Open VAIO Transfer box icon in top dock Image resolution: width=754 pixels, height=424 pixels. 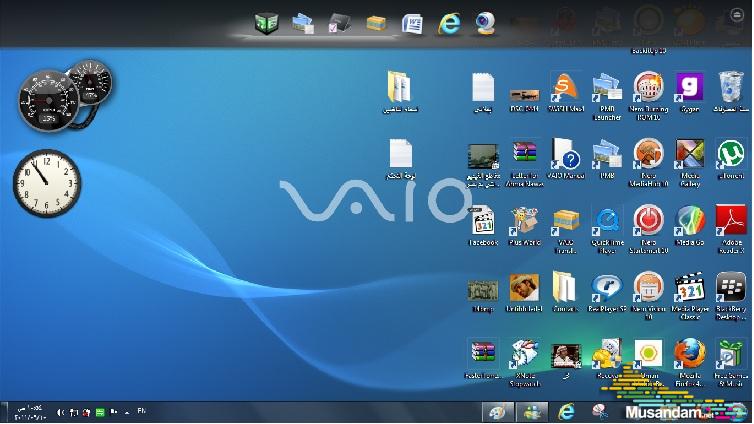376,23
